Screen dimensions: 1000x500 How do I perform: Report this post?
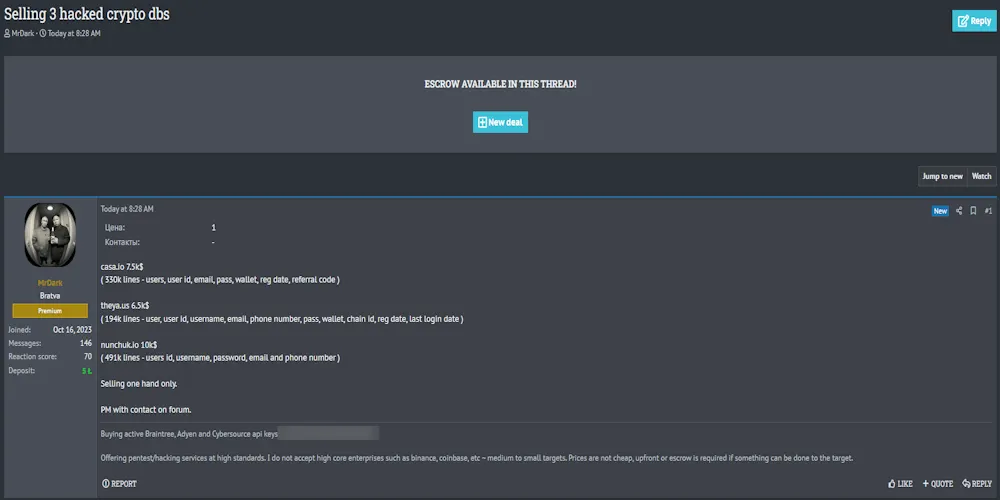coord(119,483)
